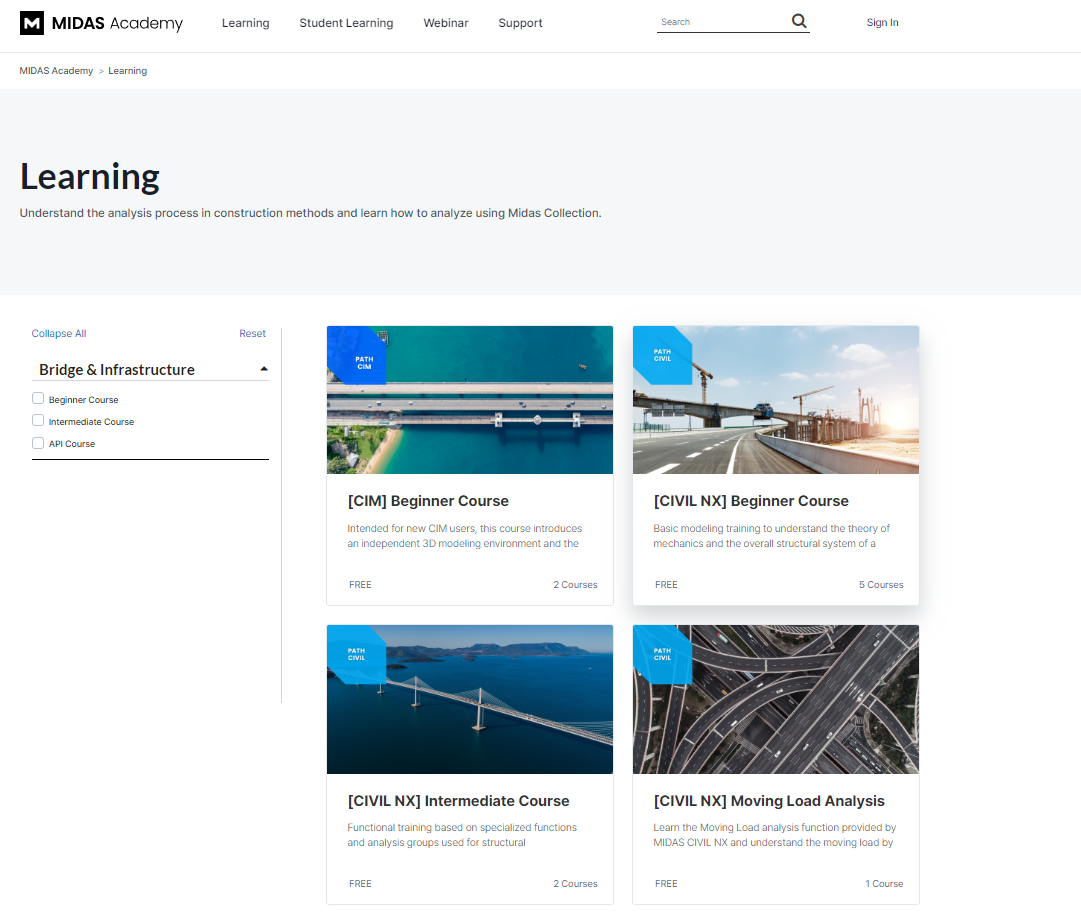
Task: Click the cable-stayed bridge thumbnail image
Action: (469, 700)
